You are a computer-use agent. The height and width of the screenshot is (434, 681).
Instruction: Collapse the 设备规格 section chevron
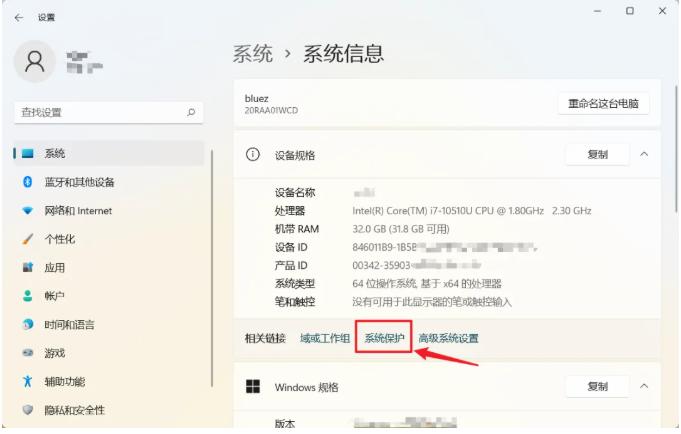point(644,155)
